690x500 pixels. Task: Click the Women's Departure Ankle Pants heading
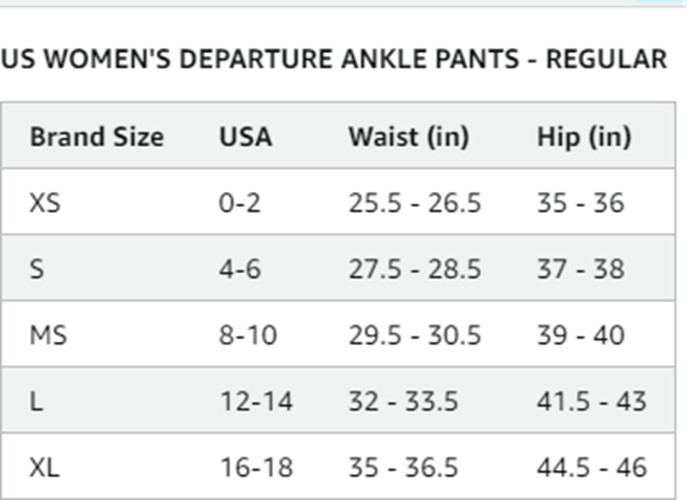tap(333, 59)
